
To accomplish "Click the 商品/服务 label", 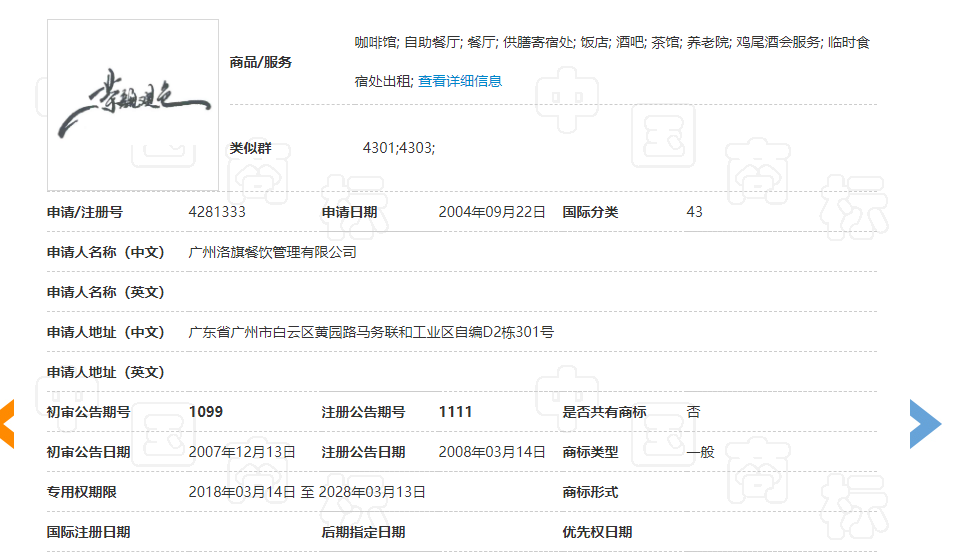I will click(261, 62).
